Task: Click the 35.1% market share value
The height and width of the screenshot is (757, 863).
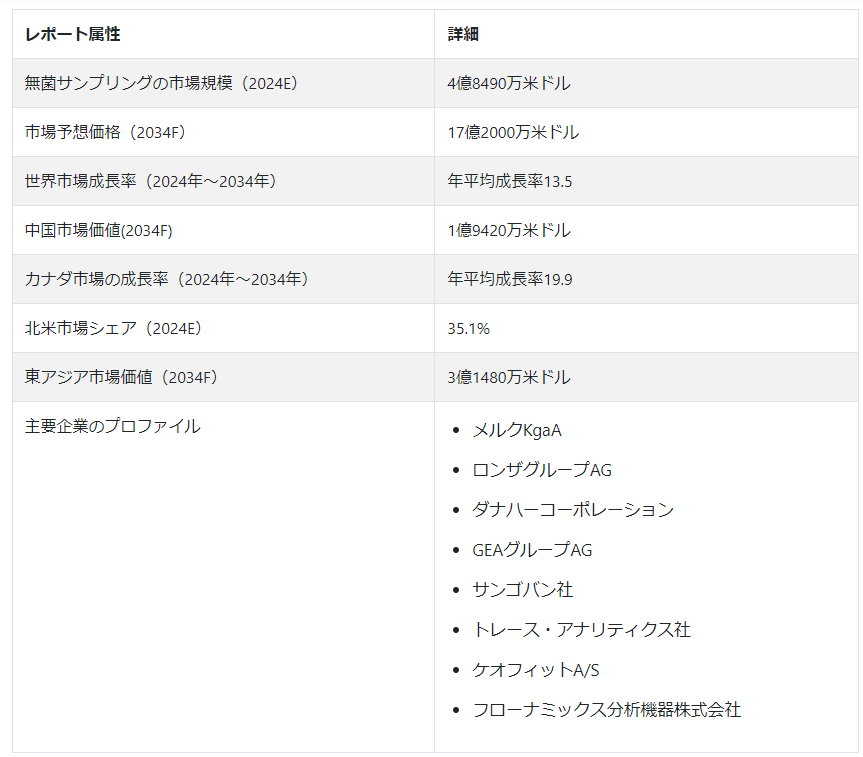Action: click(468, 328)
